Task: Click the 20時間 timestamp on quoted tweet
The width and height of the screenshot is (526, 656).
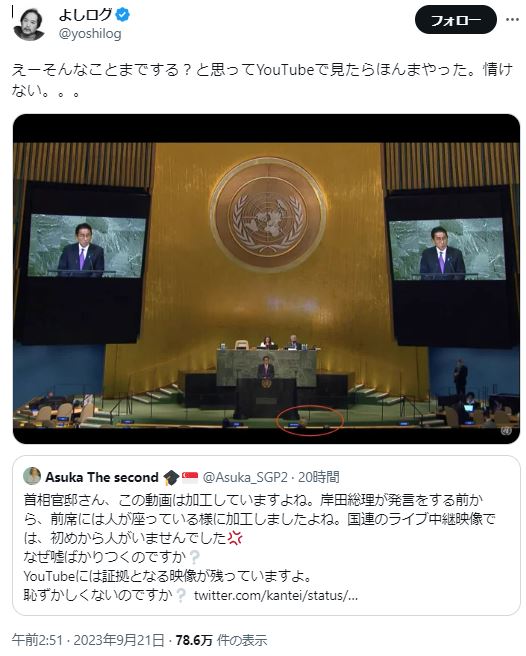Action: 318,477
